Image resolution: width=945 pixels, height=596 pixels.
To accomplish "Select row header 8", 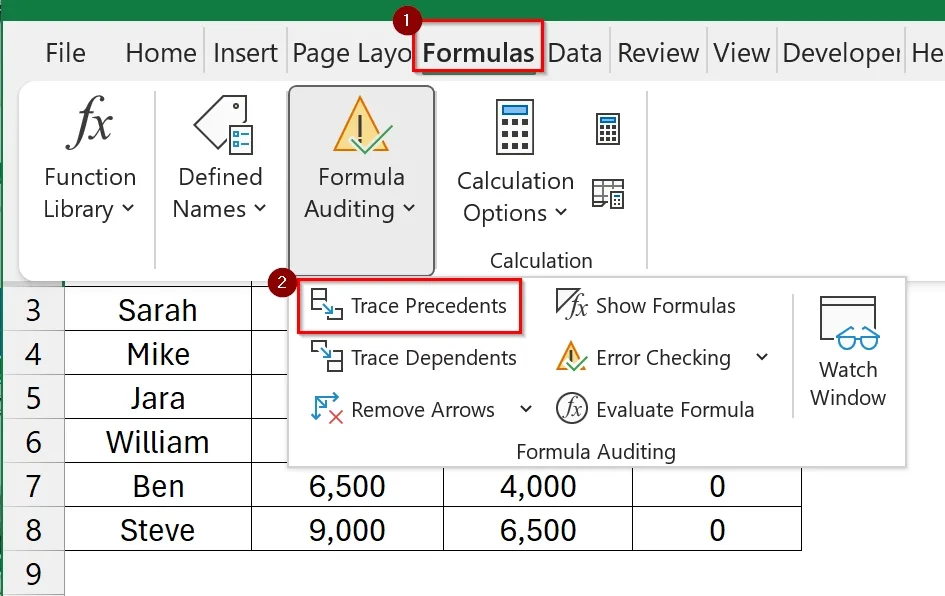I will coord(33,529).
